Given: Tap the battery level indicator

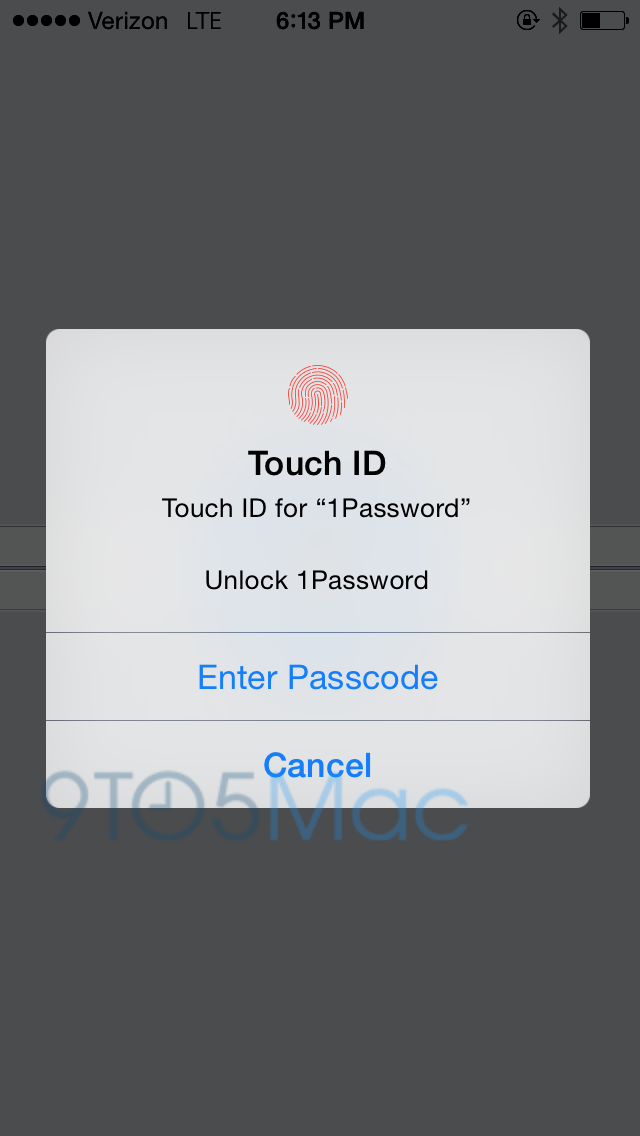Looking at the screenshot, I should [x=604, y=20].
